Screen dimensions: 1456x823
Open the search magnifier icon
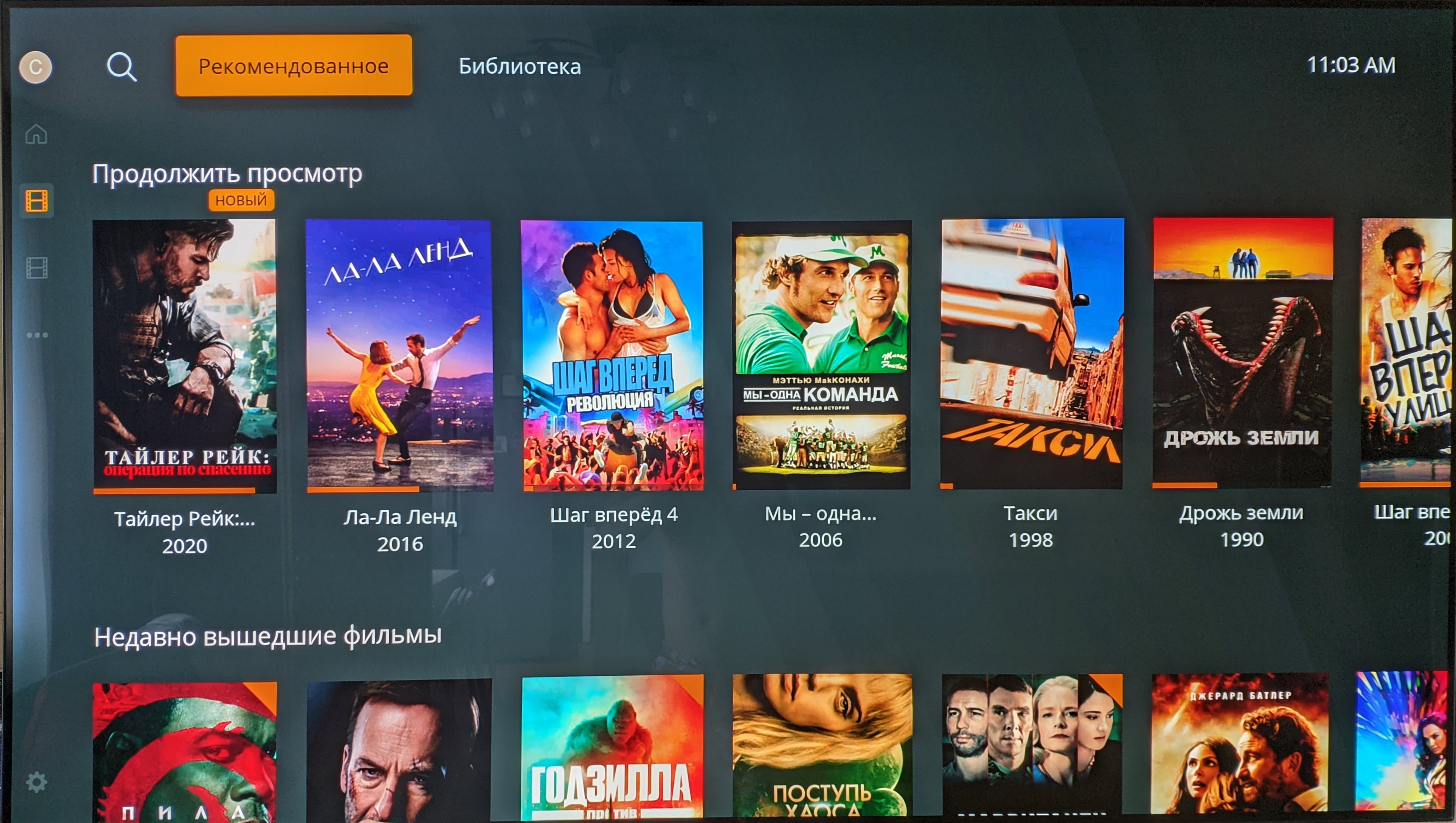122,67
